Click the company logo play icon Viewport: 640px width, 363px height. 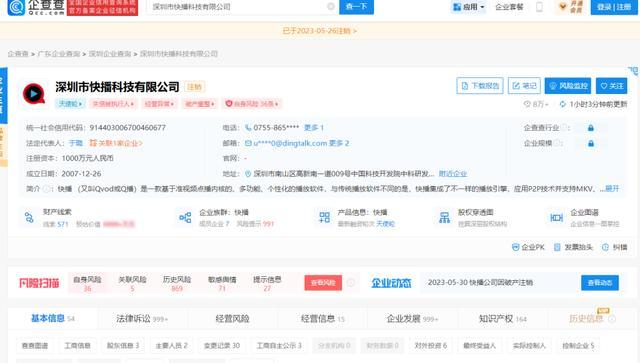pos(34,94)
